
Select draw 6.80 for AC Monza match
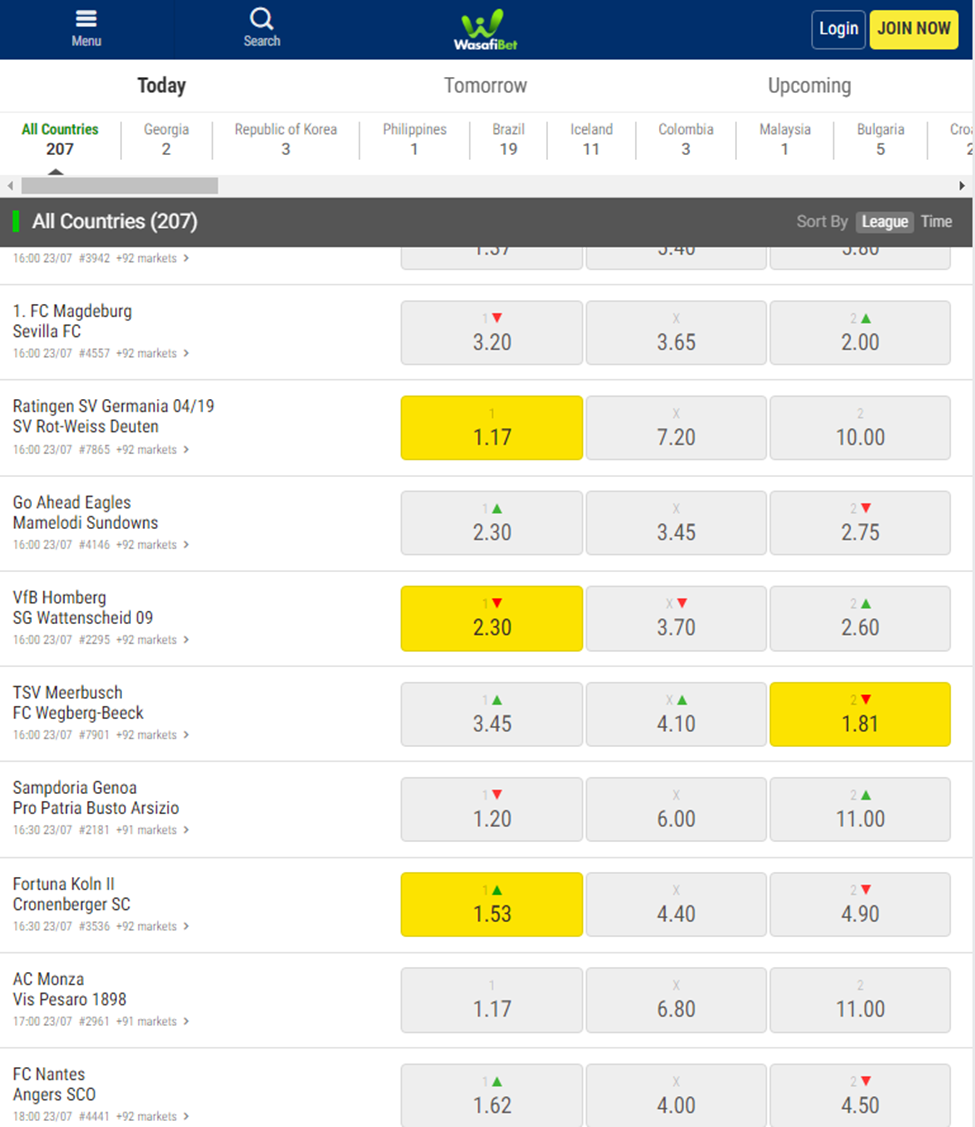point(676,1000)
